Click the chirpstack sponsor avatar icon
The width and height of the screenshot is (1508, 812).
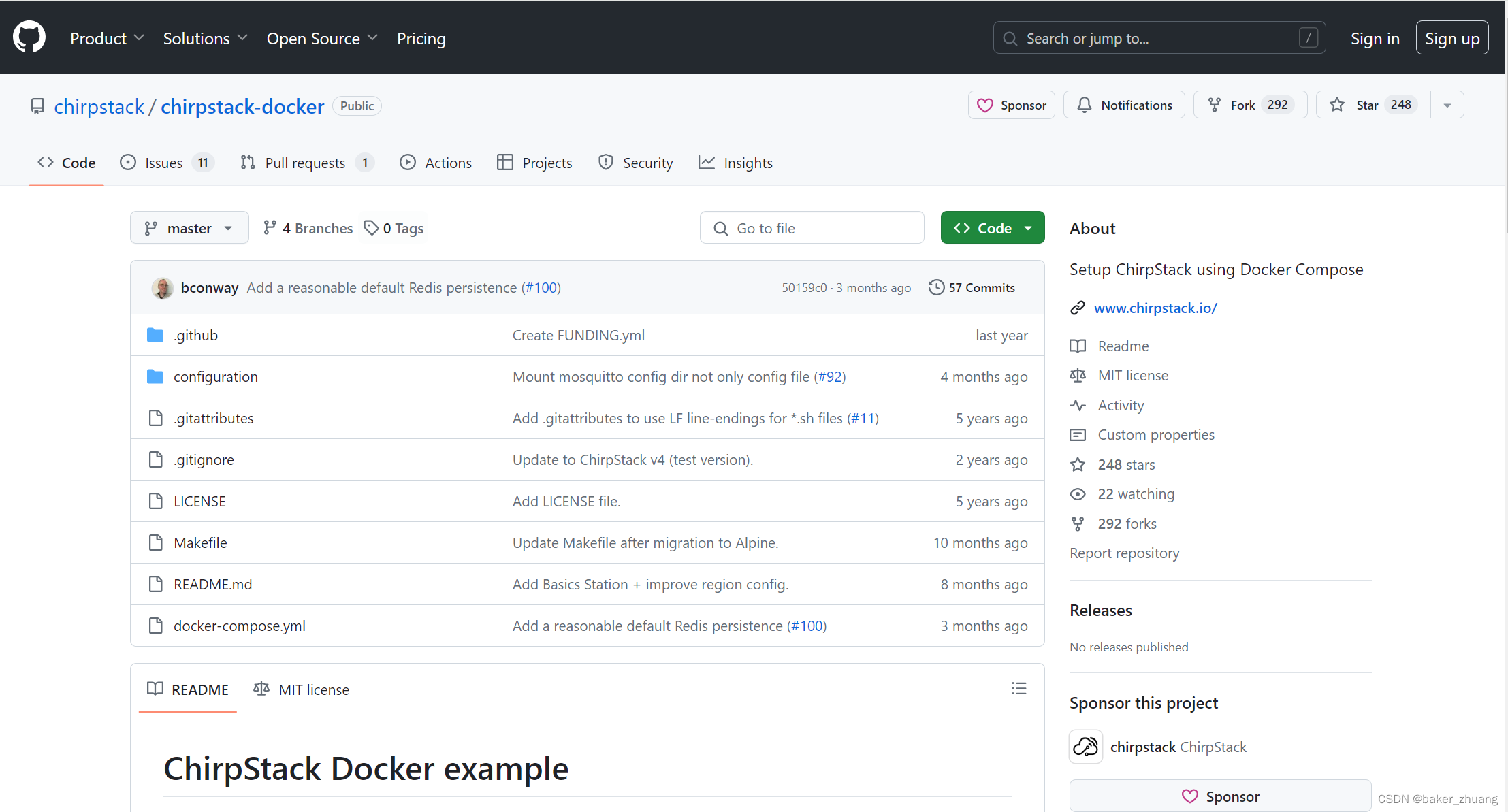pos(1086,747)
